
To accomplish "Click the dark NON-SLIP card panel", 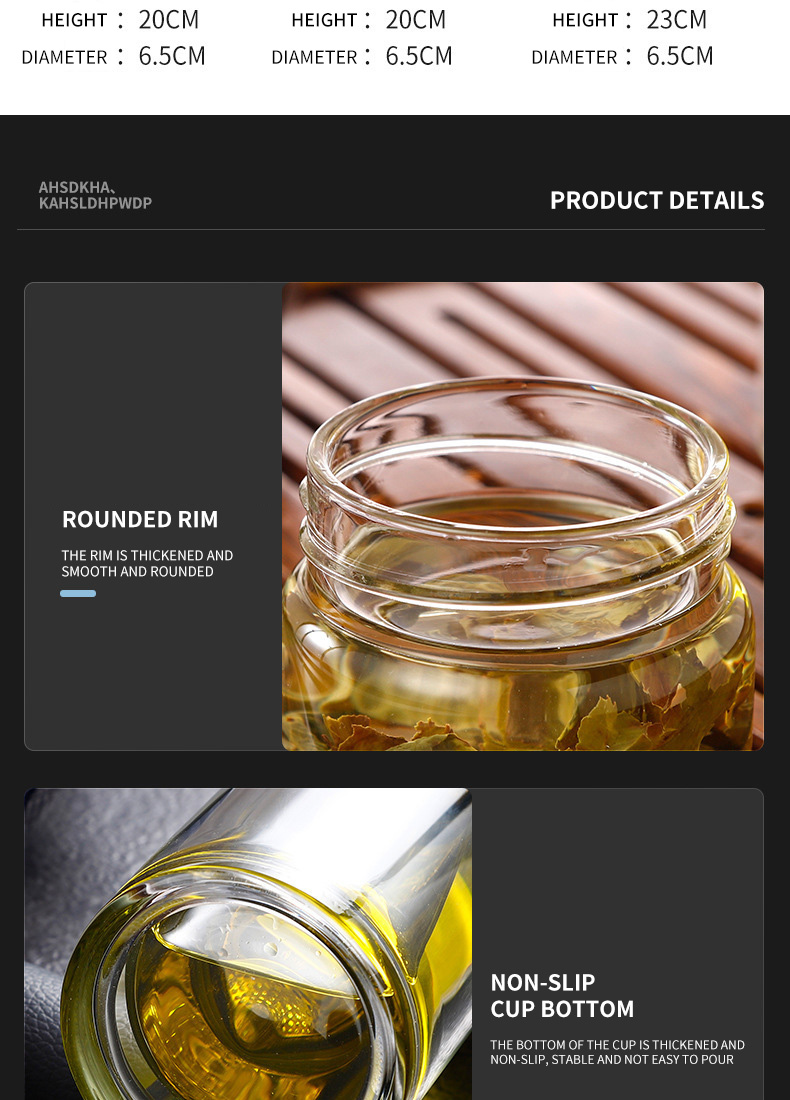I will (617, 944).
